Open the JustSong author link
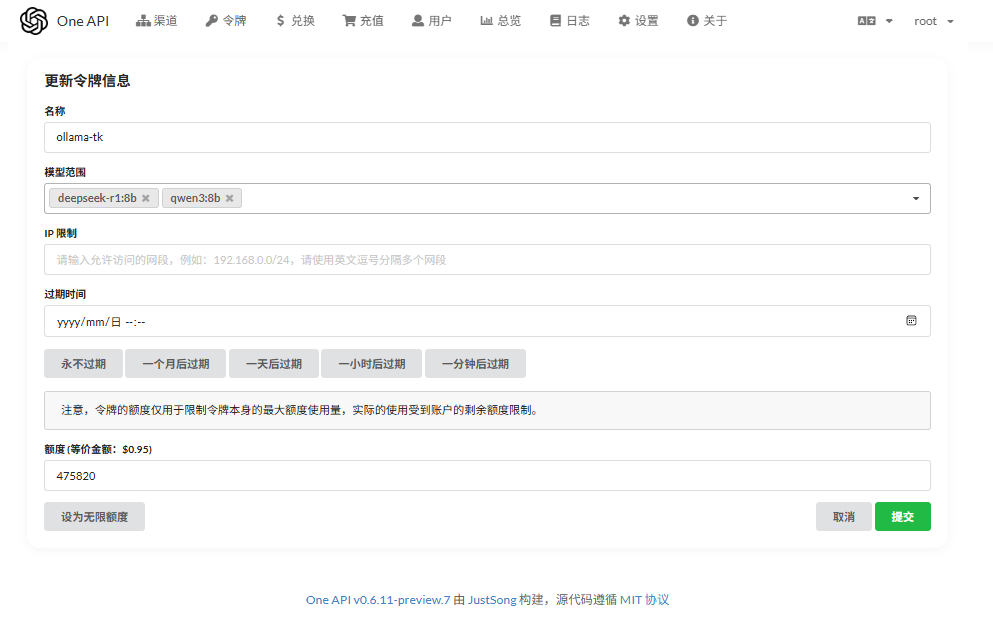Screen dimensions: 993x618 (492, 600)
